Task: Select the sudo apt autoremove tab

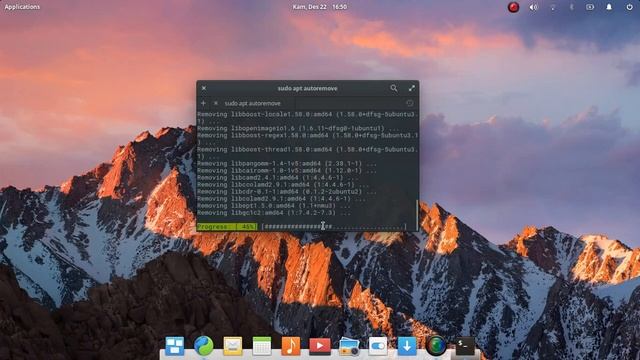Action: (x=253, y=103)
